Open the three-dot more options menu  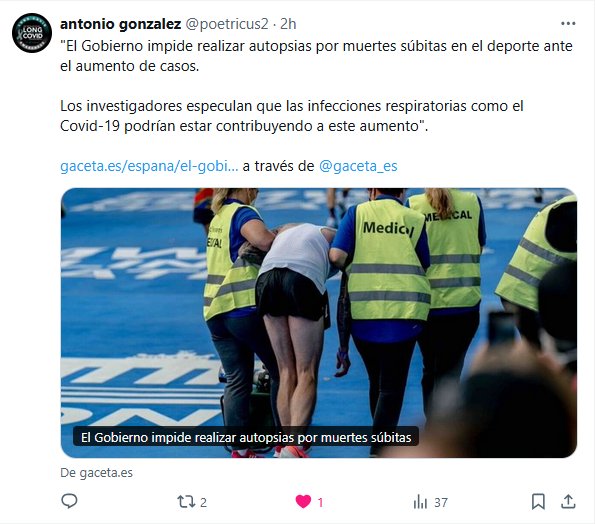568,24
